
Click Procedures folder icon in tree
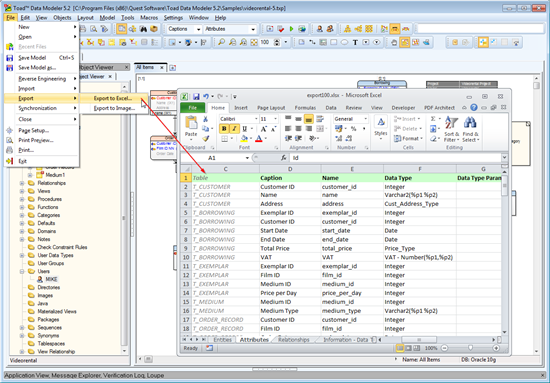(31, 199)
